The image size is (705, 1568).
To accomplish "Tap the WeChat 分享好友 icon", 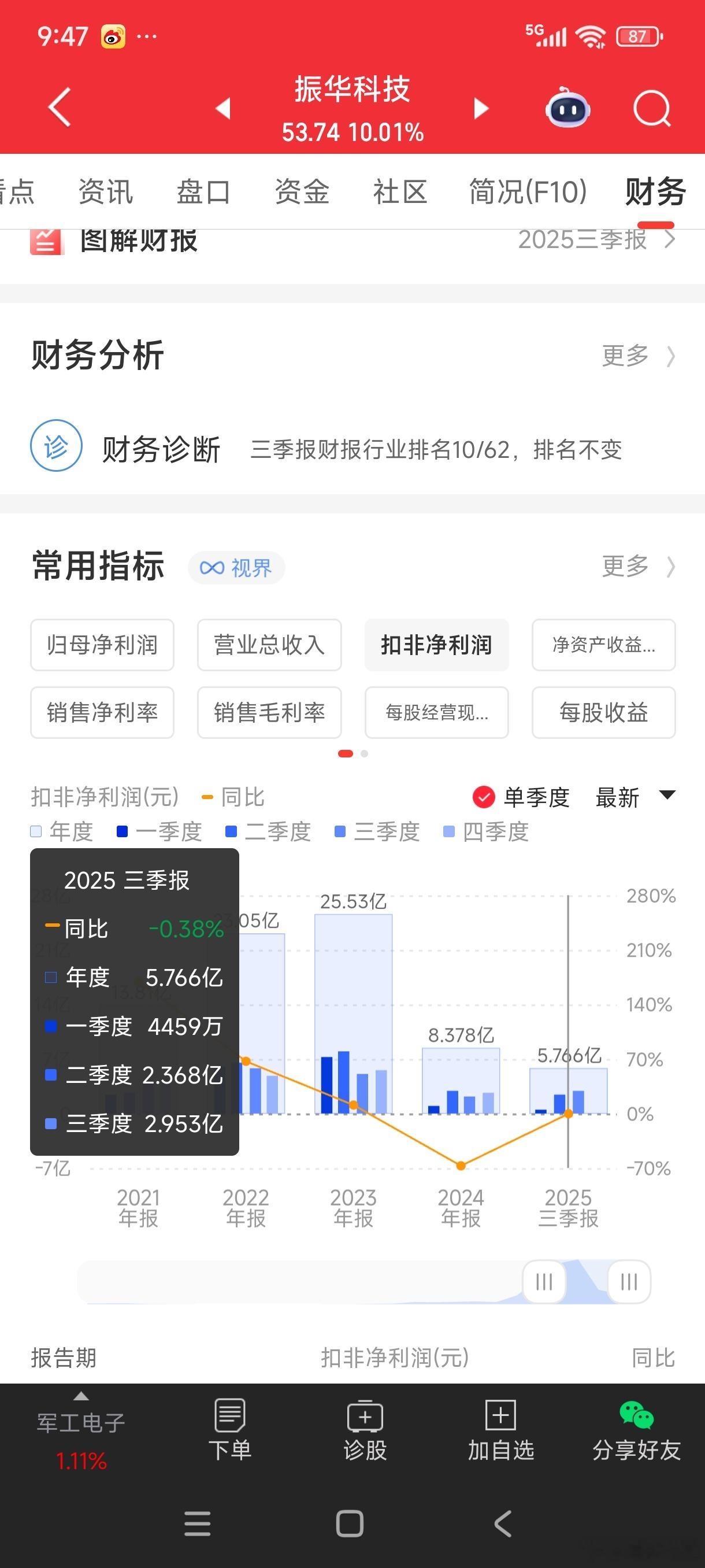I will (x=636, y=1415).
